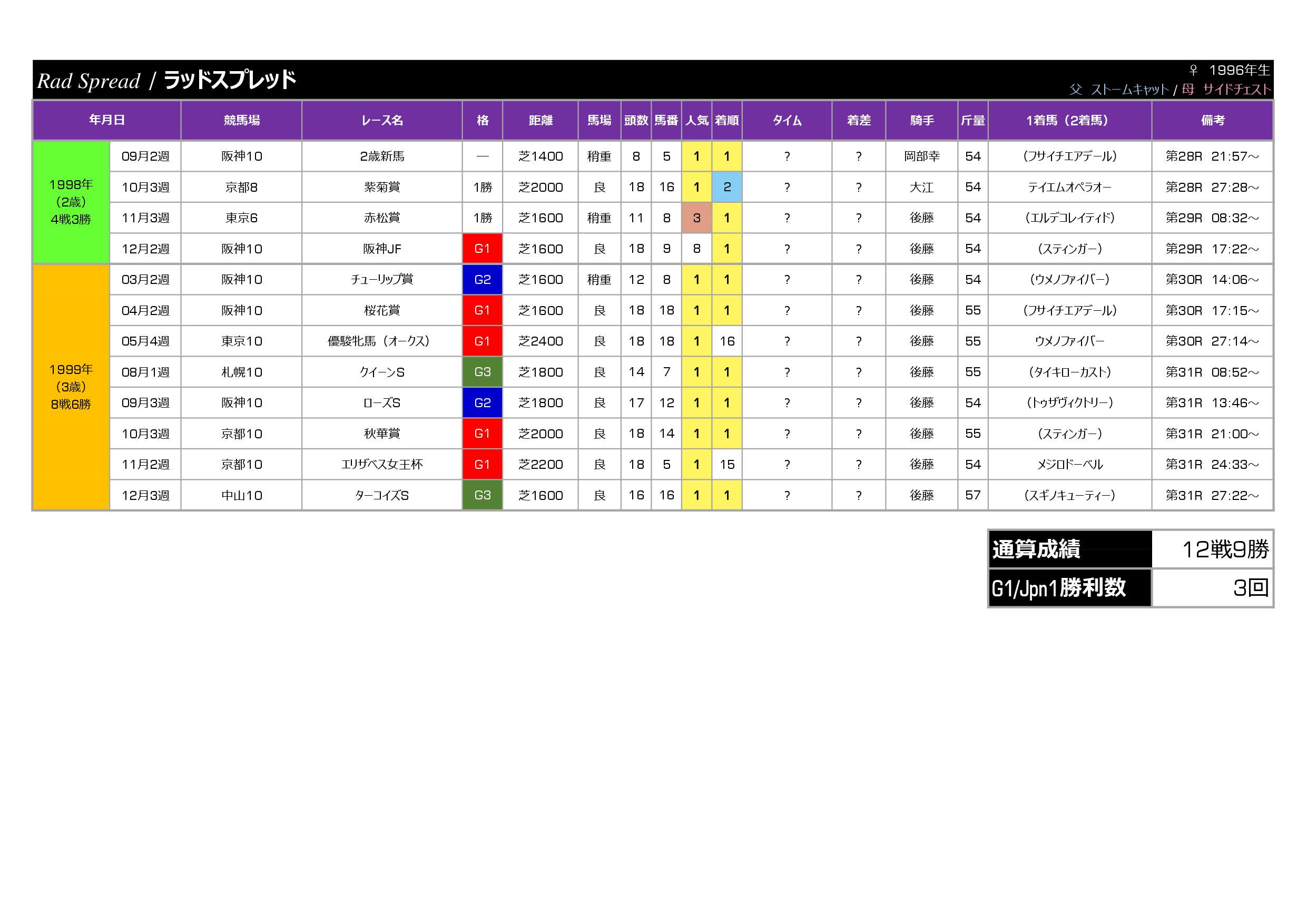The height and width of the screenshot is (924, 1307).
Task: Click the 距離 column header
Action: 540,120
